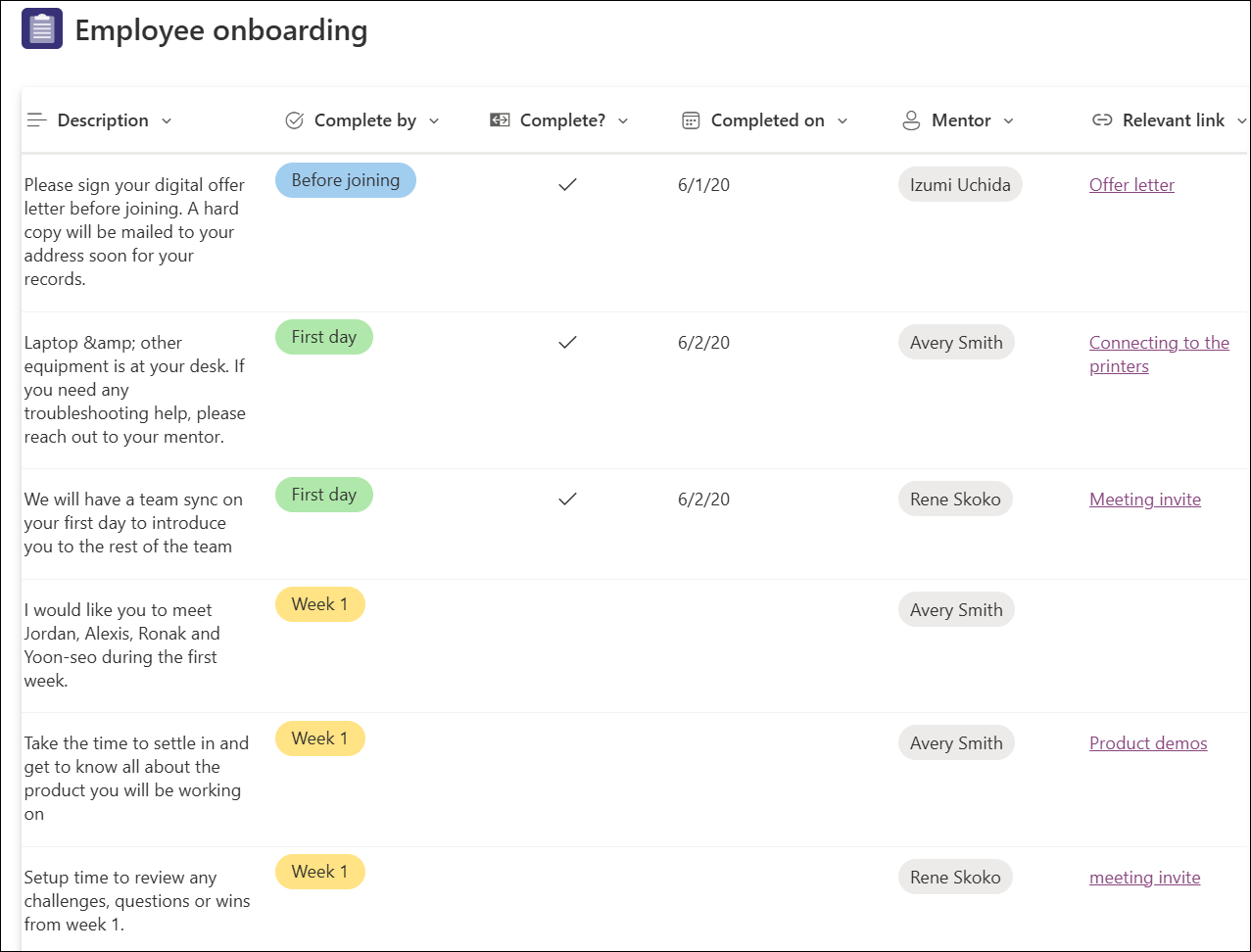
Task: Click the Rene Skoko chip in week 1 row
Action: pyautogui.click(x=955, y=877)
